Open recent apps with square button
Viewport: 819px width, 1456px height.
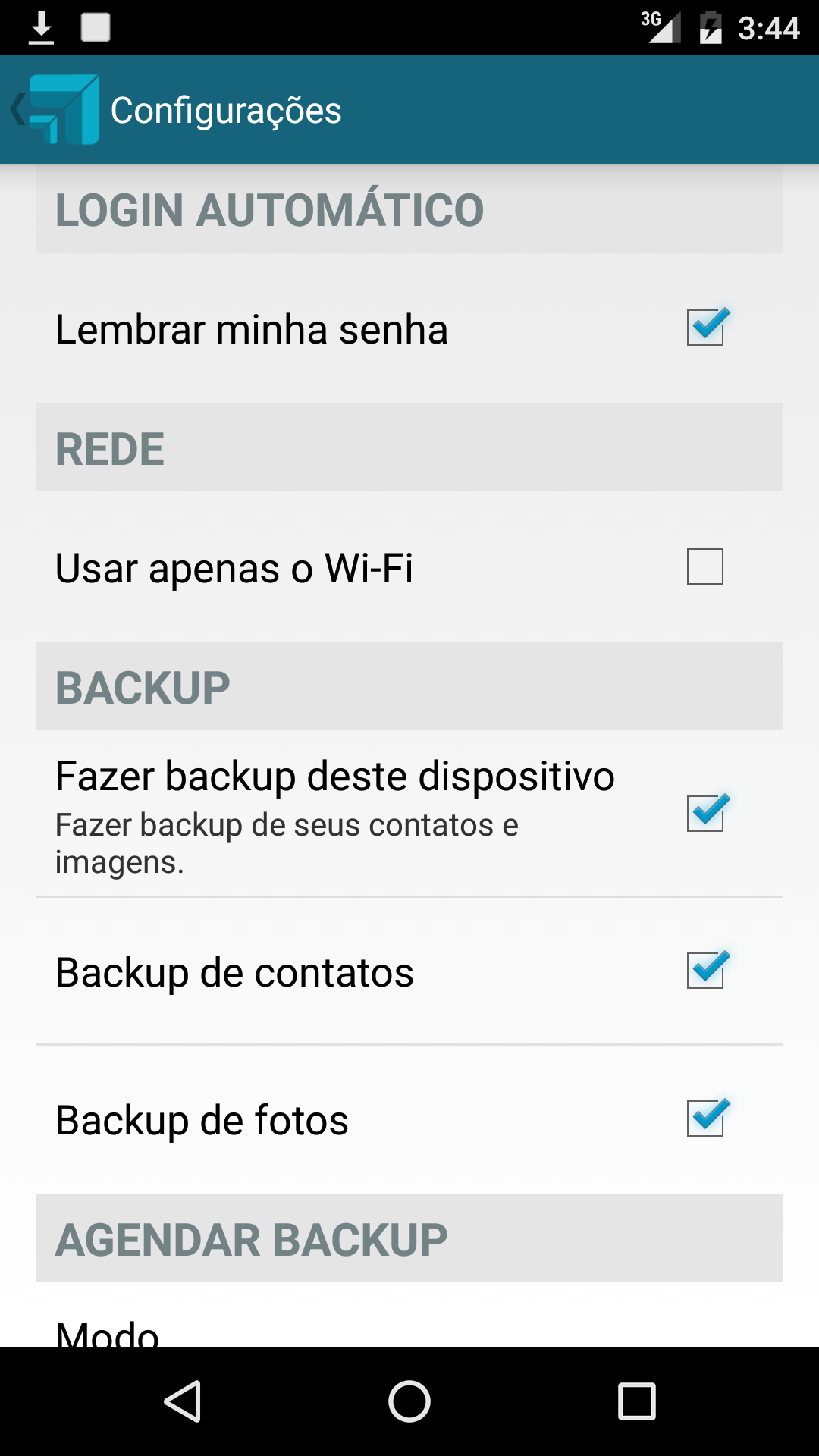pyautogui.click(x=636, y=1401)
